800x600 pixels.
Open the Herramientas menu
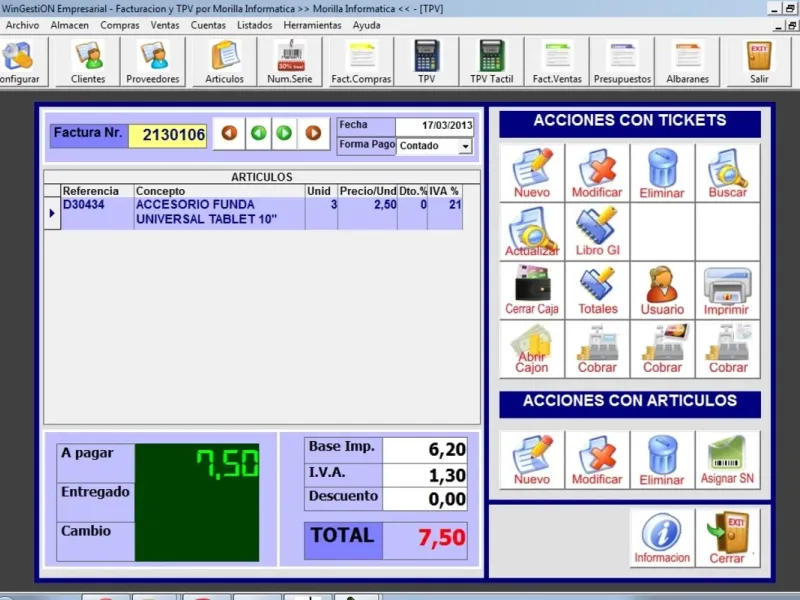[312, 25]
